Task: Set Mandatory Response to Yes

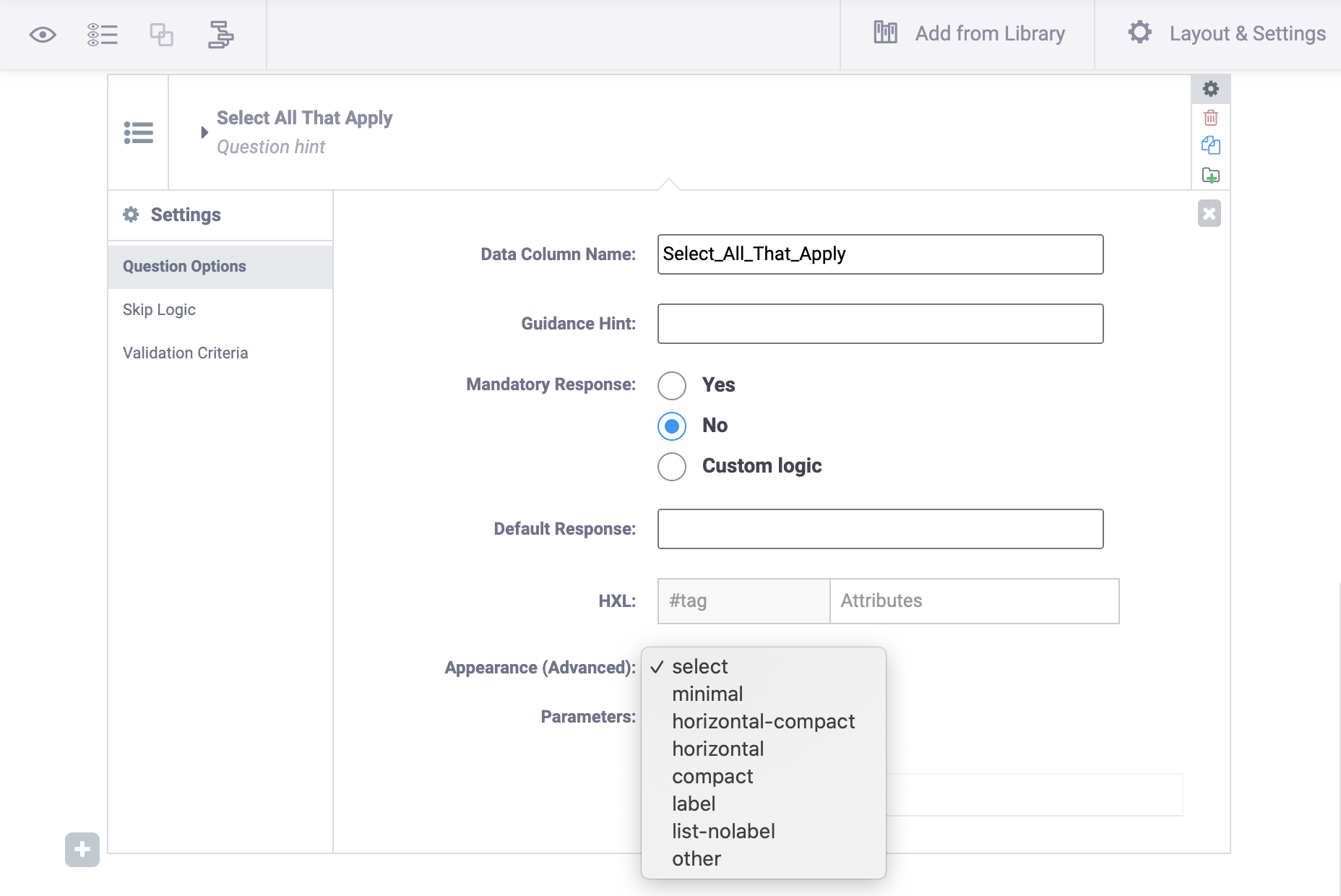Action: [672, 385]
